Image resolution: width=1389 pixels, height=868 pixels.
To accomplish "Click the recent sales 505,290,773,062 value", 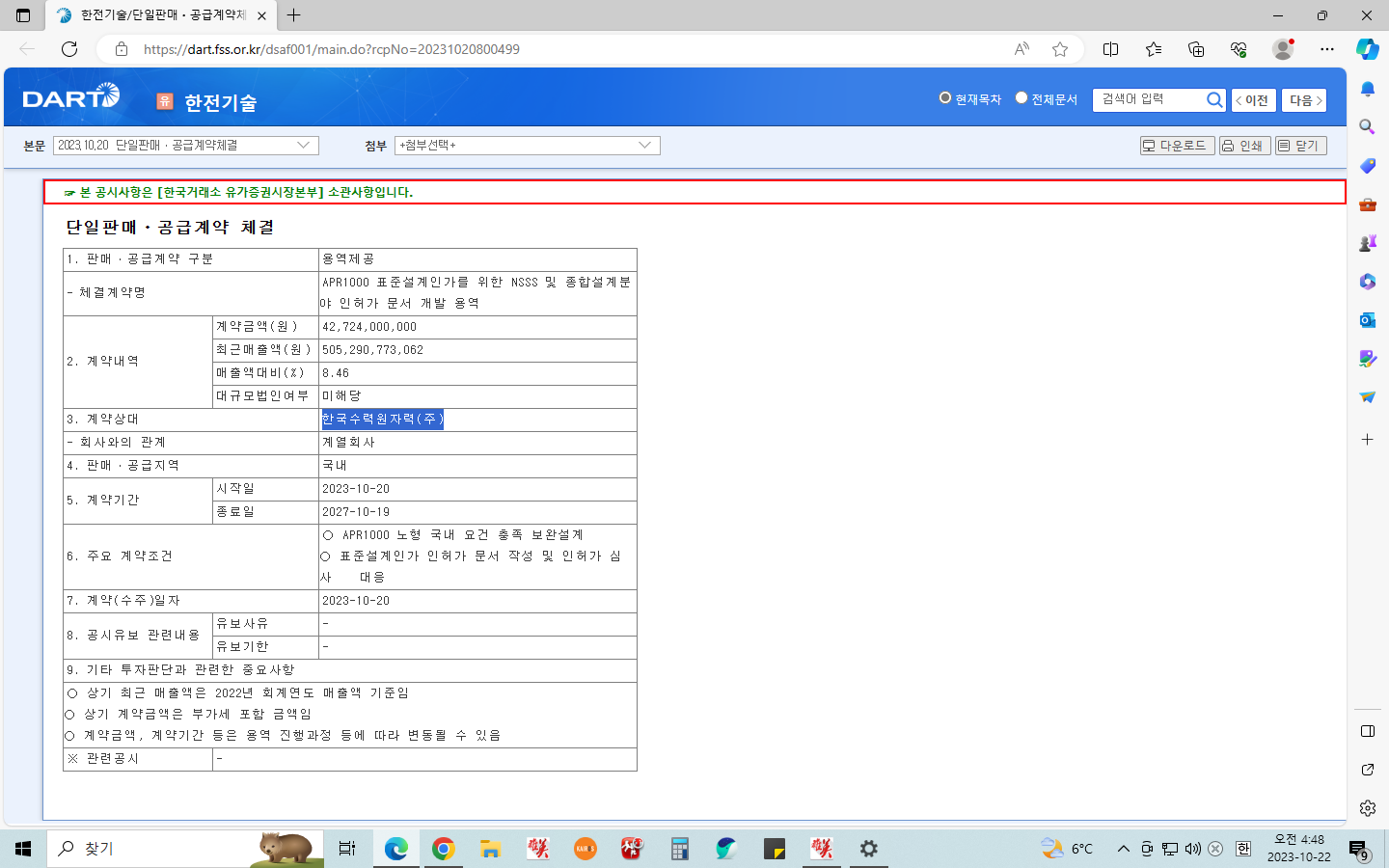I will click(372, 350).
